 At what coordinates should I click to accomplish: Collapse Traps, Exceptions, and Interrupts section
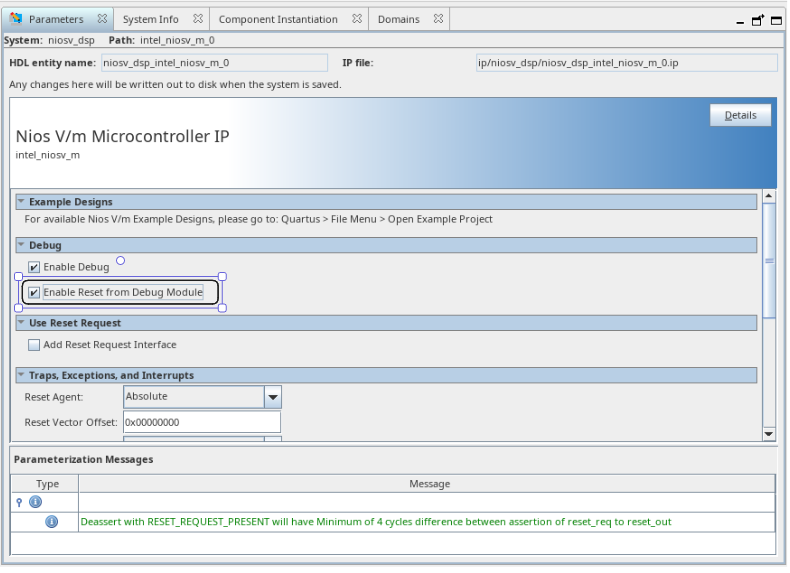point(21,375)
